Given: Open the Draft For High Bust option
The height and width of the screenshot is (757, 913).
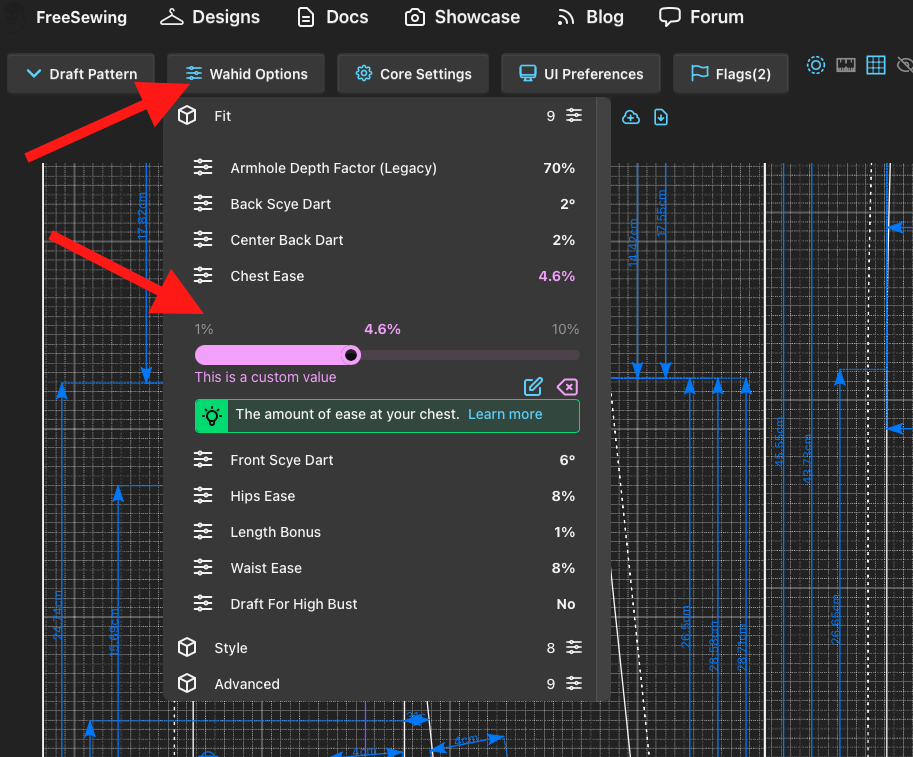Looking at the screenshot, I should 384,604.
